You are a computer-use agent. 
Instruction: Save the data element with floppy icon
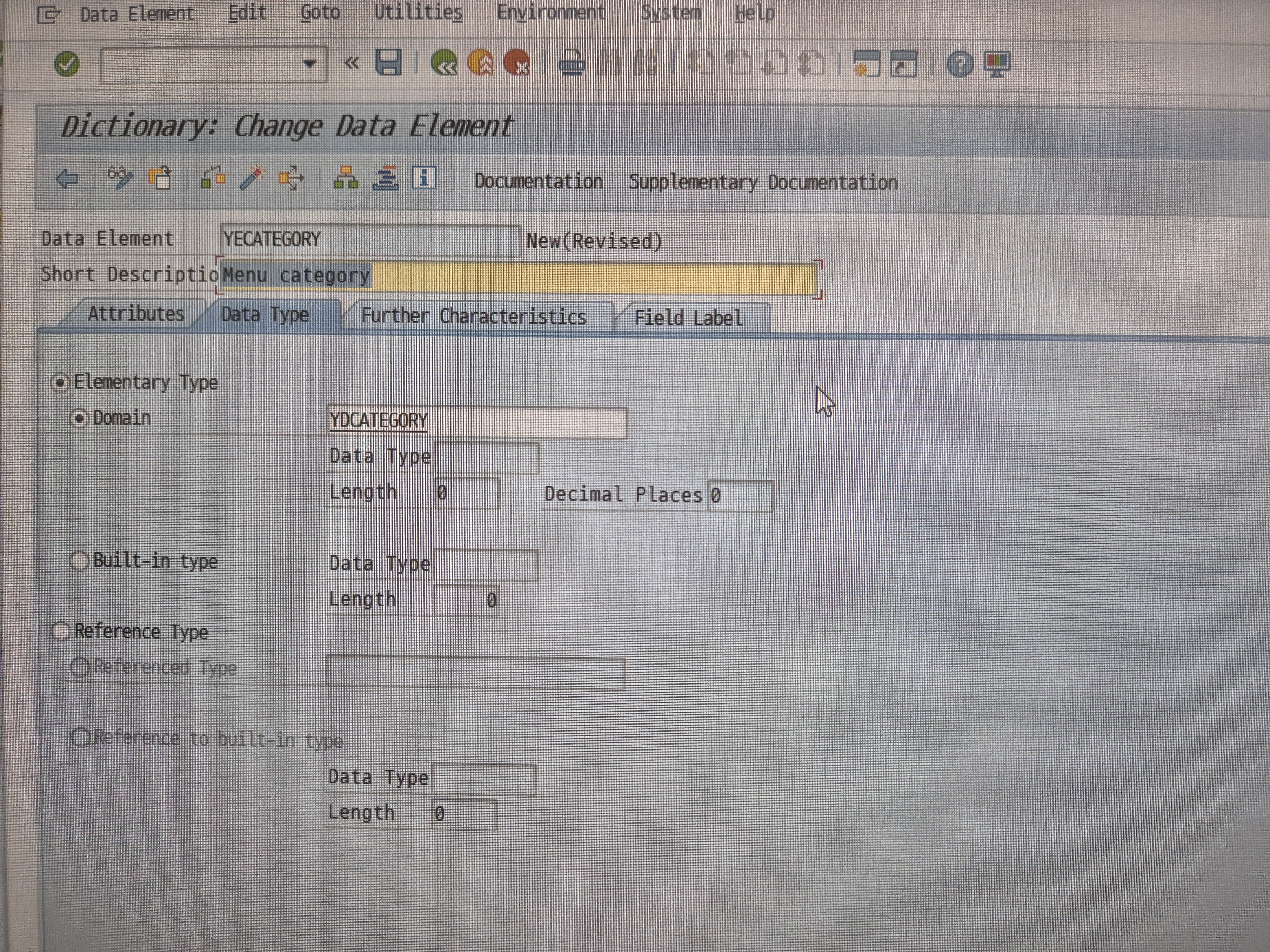click(389, 63)
